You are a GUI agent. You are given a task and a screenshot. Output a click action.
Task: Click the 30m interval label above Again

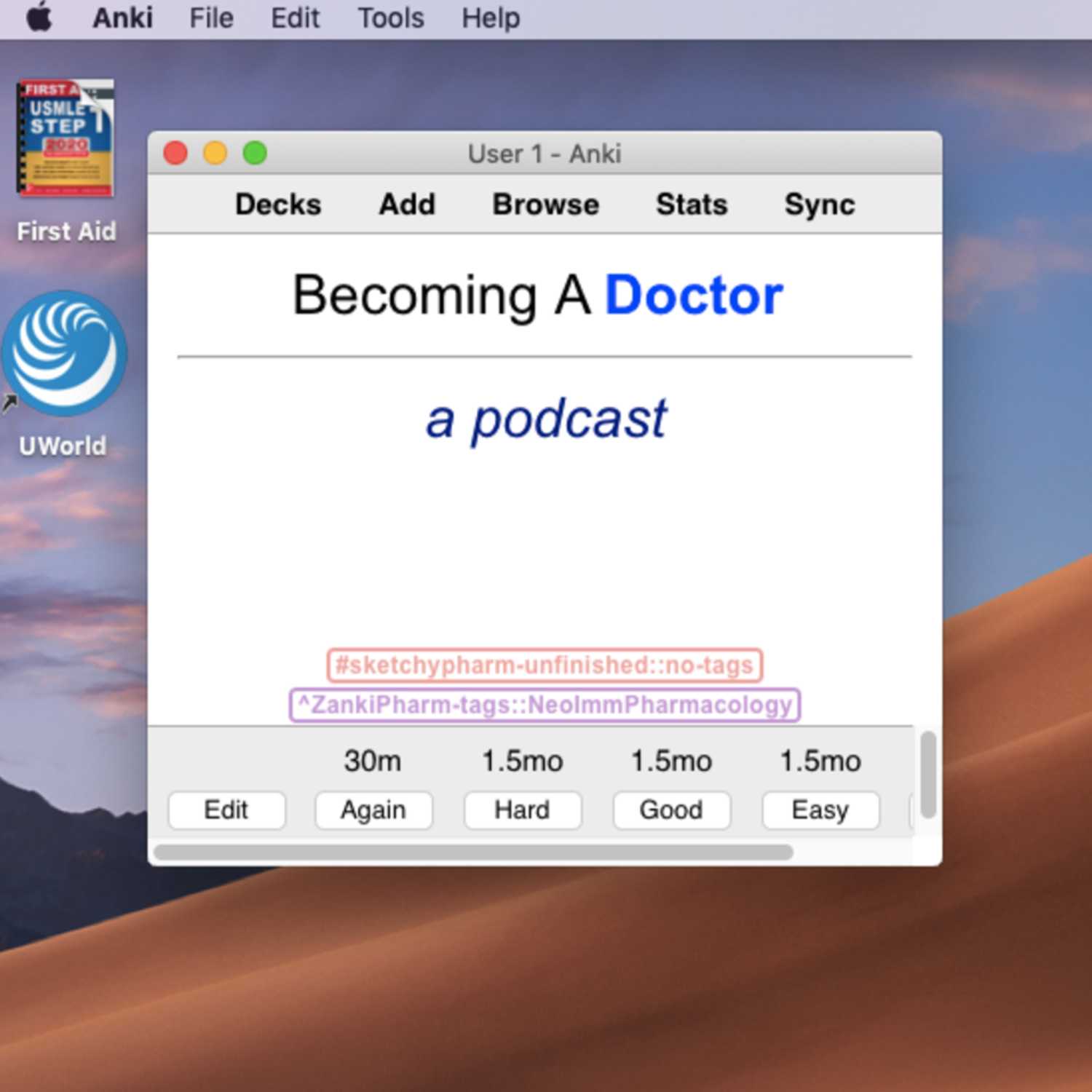click(x=373, y=761)
